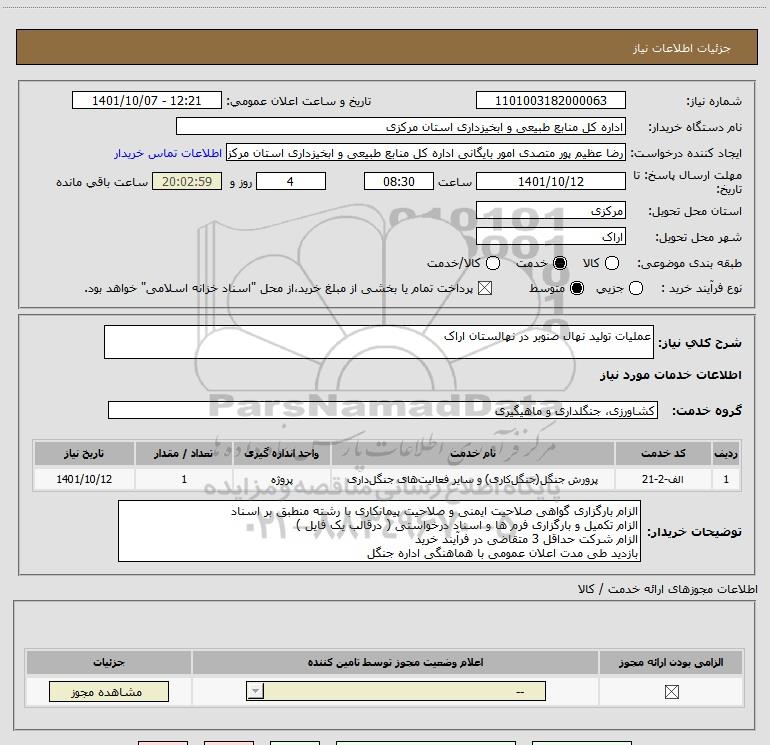770x745 pixels.
Task: Select the کالا/خدمت radio button
Action: (493, 263)
